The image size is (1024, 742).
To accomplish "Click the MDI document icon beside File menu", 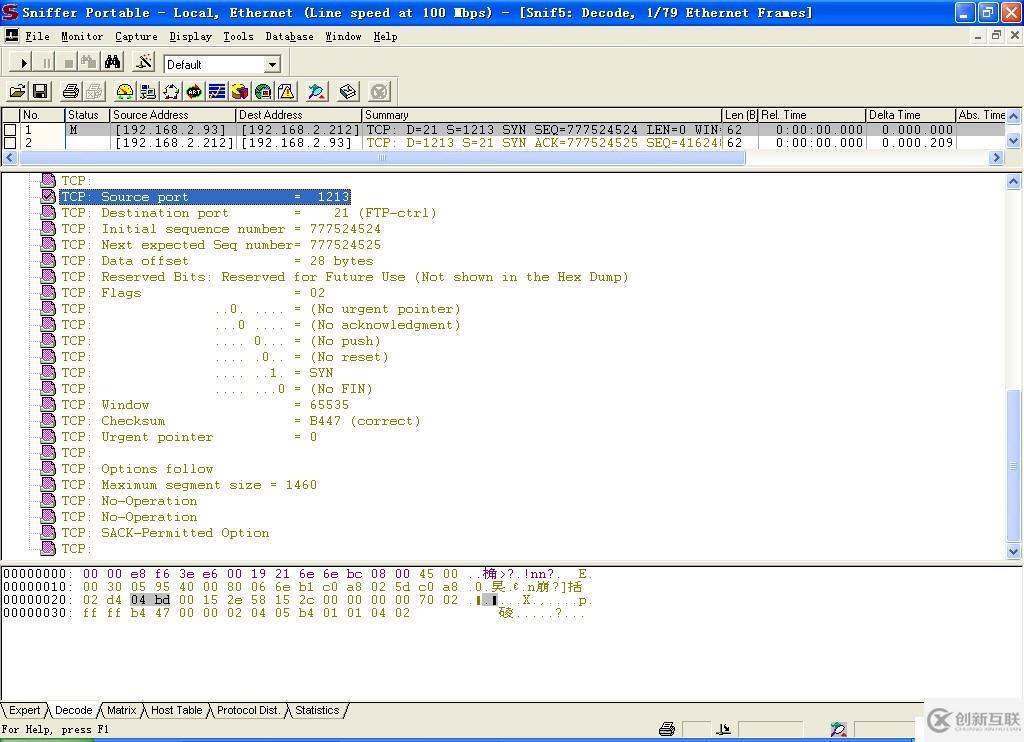I will (x=12, y=36).
